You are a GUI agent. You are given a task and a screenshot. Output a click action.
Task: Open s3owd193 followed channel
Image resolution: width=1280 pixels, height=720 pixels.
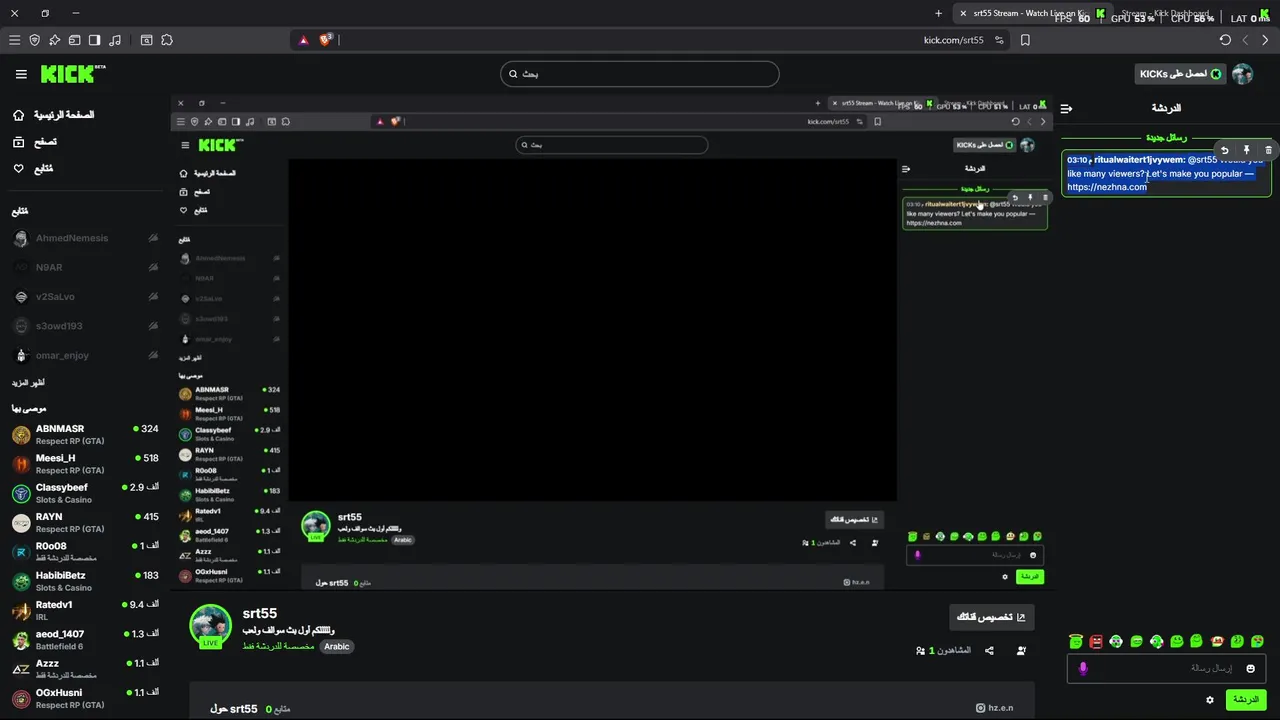[85, 326]
